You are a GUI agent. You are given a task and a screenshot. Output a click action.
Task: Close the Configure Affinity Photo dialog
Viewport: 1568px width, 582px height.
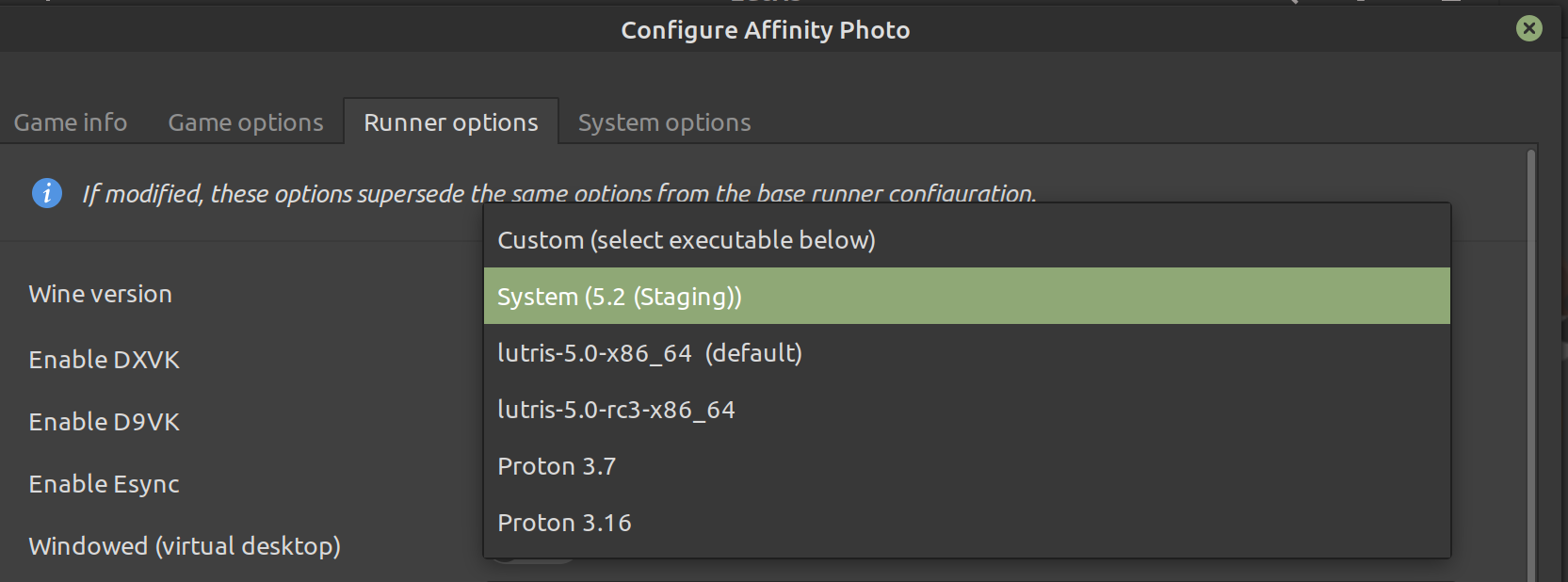(x=1529, y=28)
